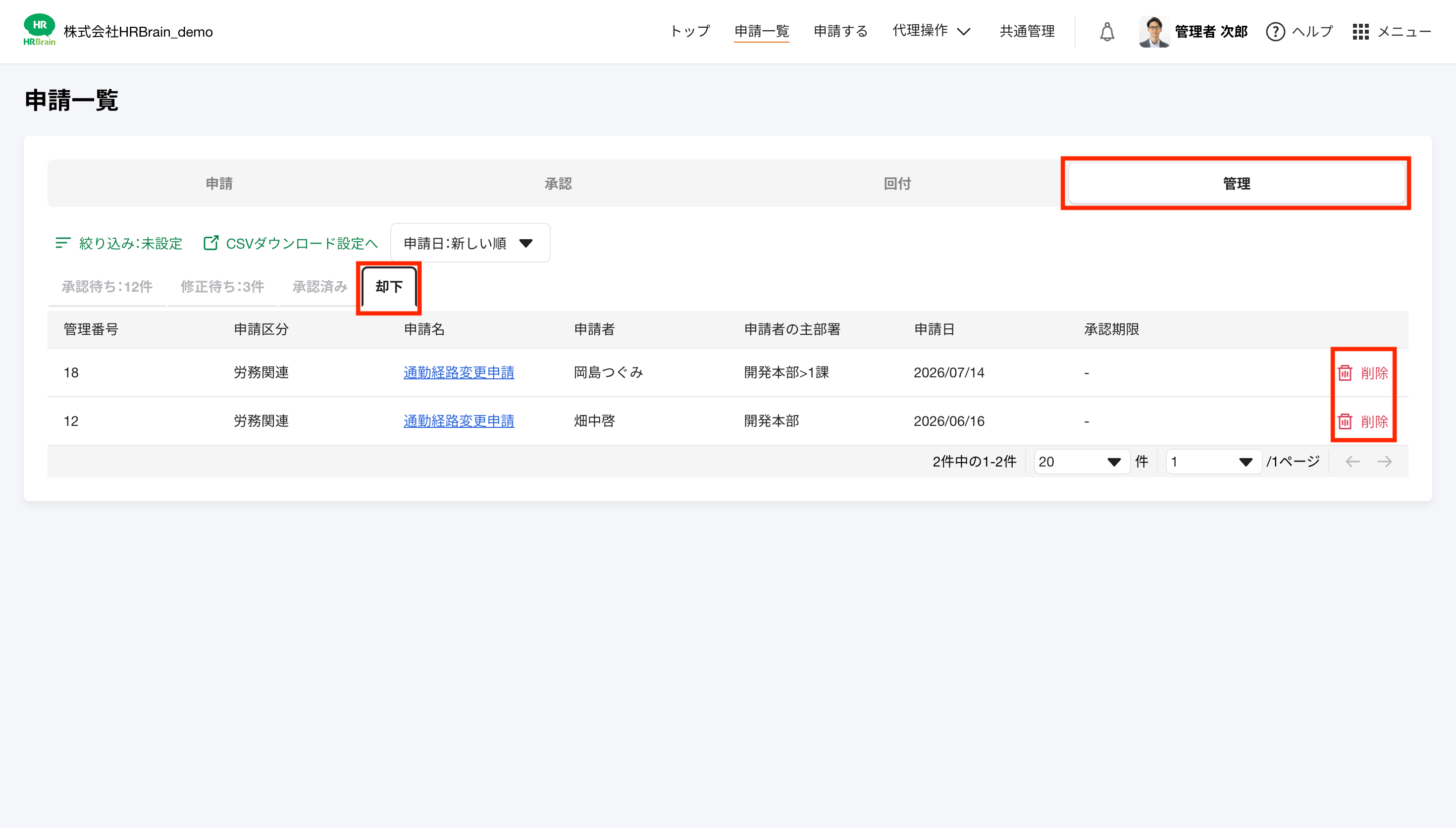1456x828 pixels.
Task: Select 申請一覧 in top navigation
Action: click(761, 31)
